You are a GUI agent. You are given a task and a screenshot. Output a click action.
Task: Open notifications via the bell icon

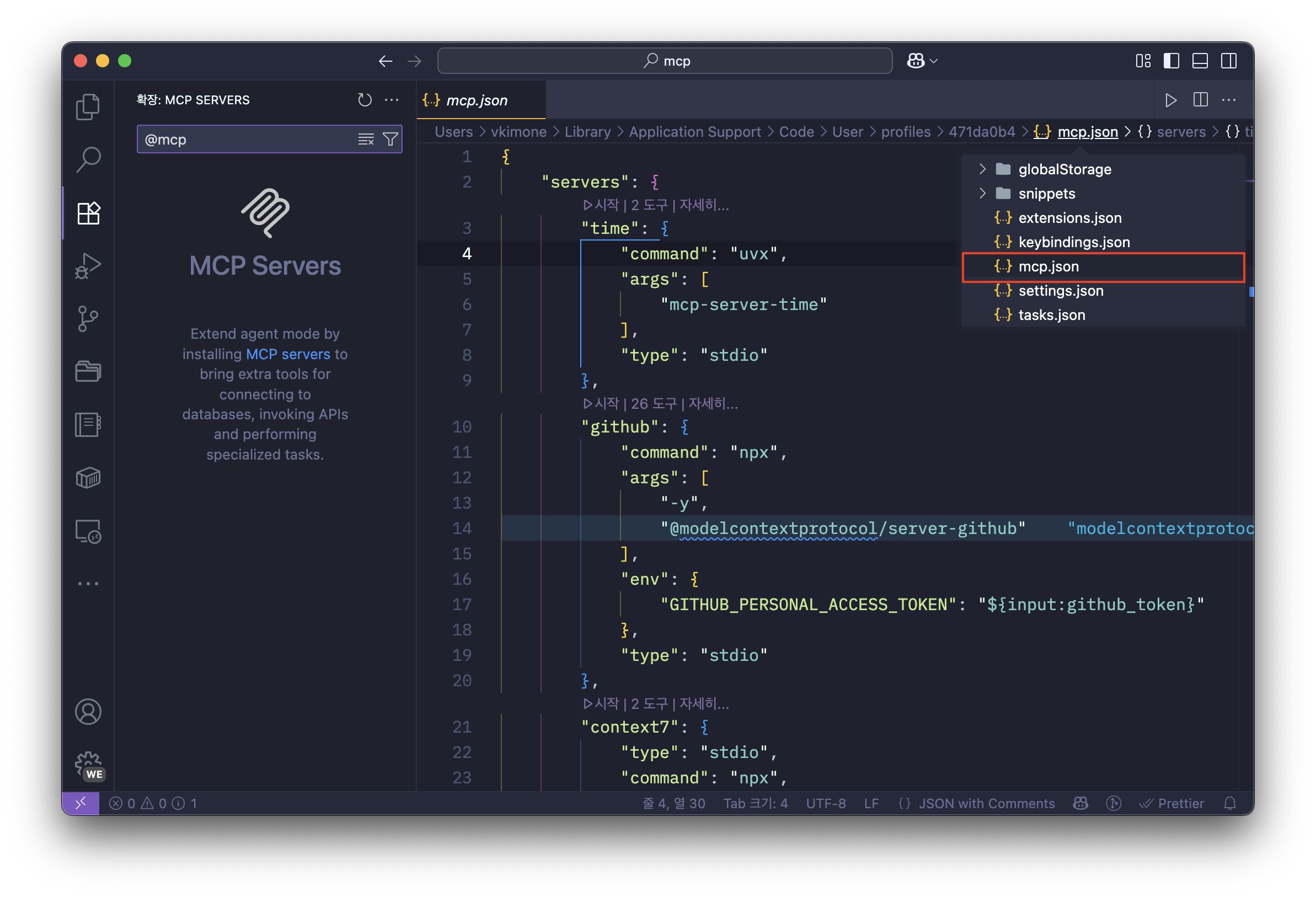point(1230,803)
